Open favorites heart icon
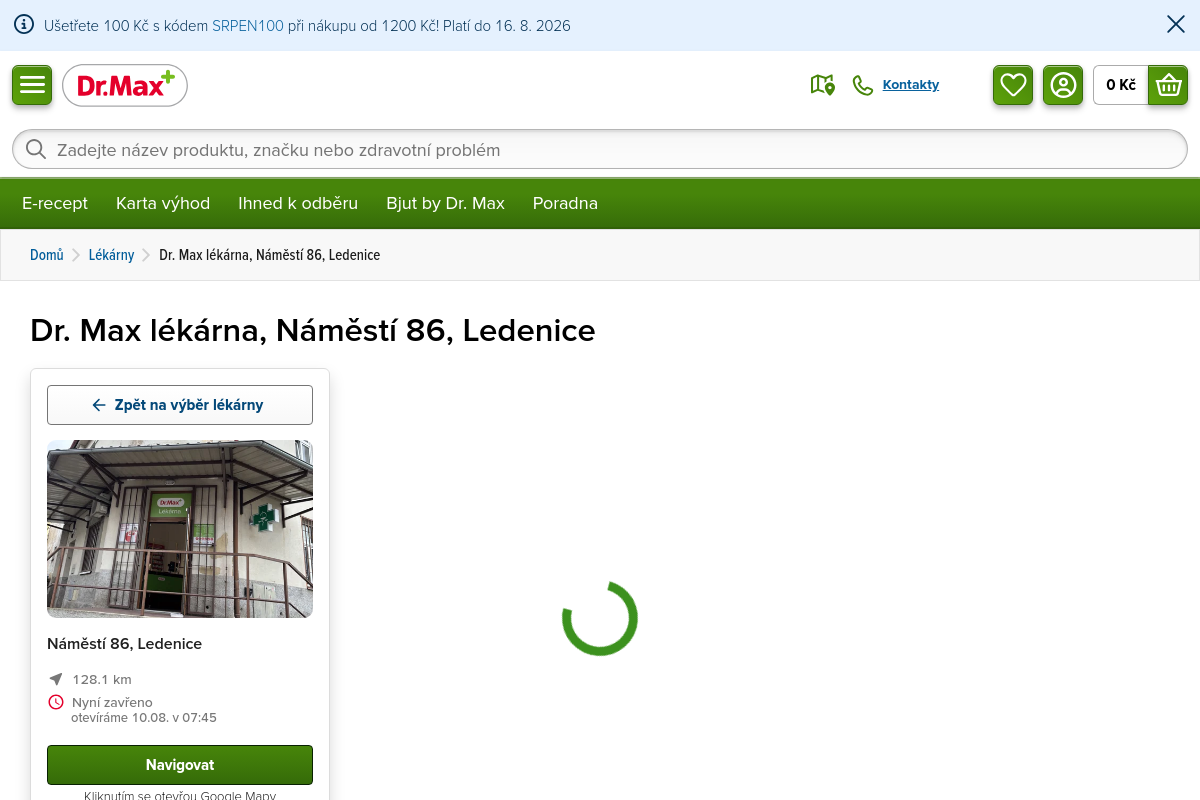 pos(1013,85)
